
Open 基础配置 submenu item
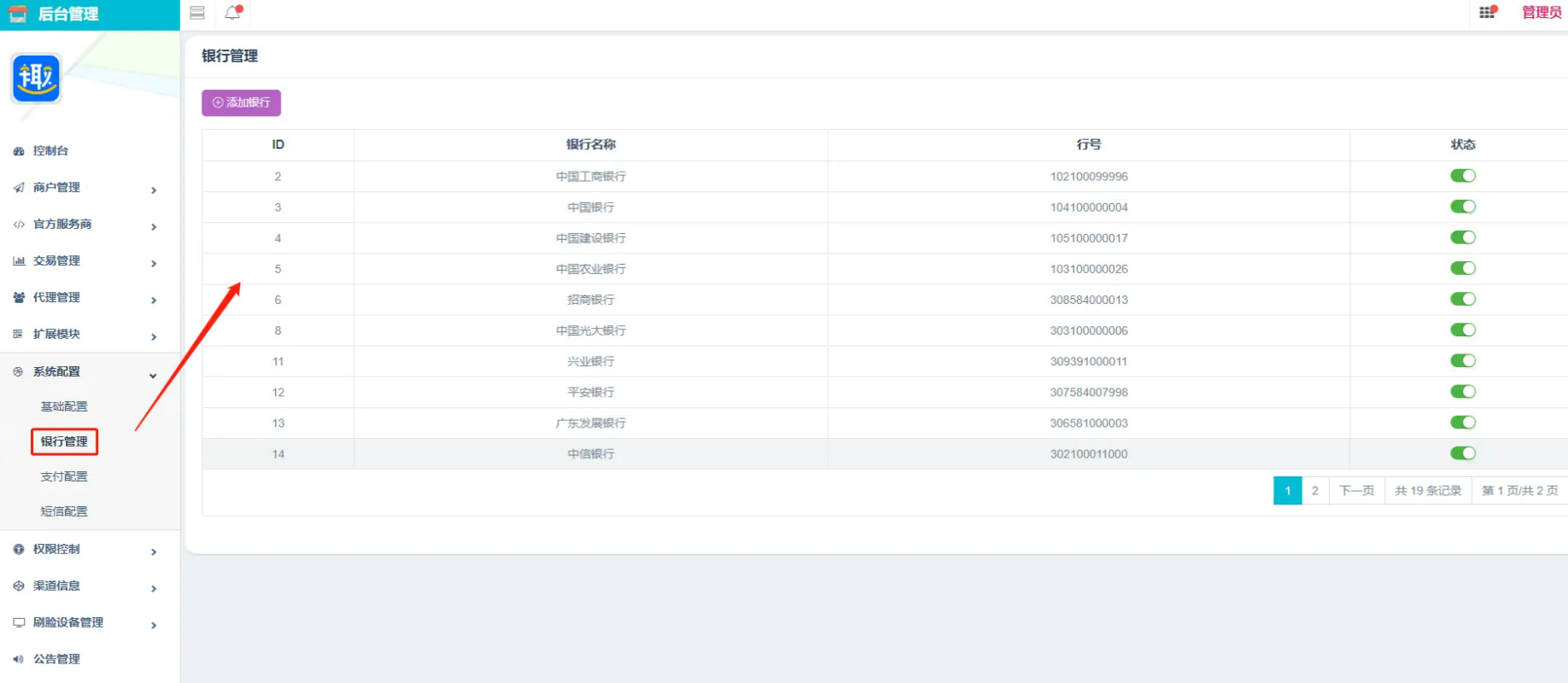[64, 406]
